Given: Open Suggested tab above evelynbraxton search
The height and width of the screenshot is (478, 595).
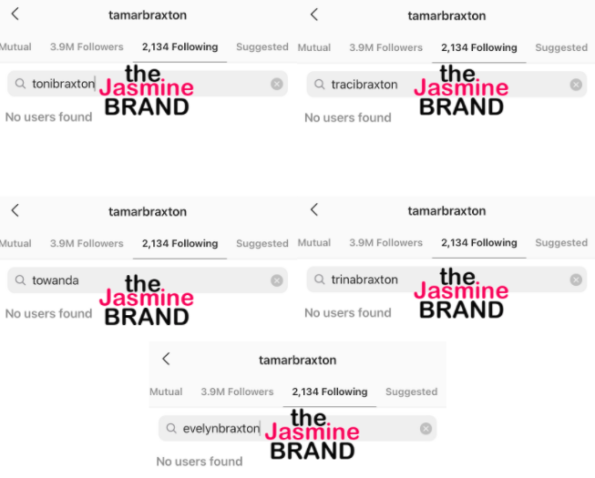Looking at the screenshot, I should [411, 392].
